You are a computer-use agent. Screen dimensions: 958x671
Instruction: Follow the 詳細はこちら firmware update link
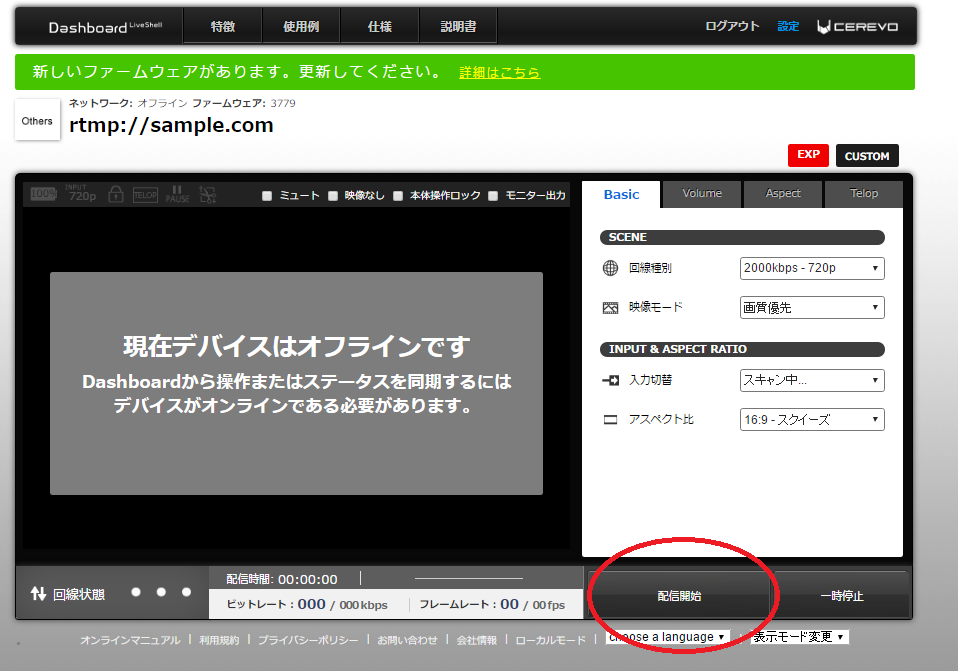[499, 72]
